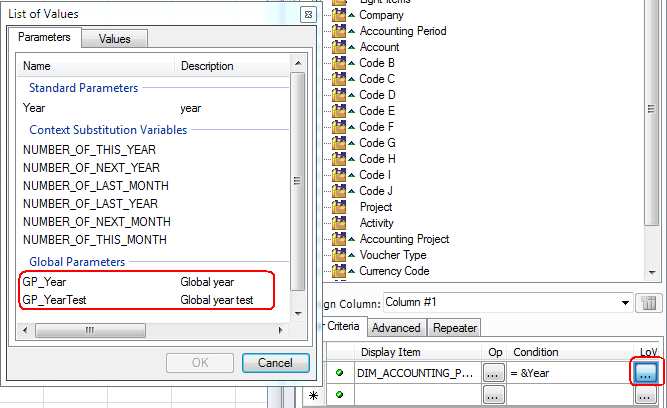
Task: Open the Column #1 dropdown
Action: click(x=625, y=303)
